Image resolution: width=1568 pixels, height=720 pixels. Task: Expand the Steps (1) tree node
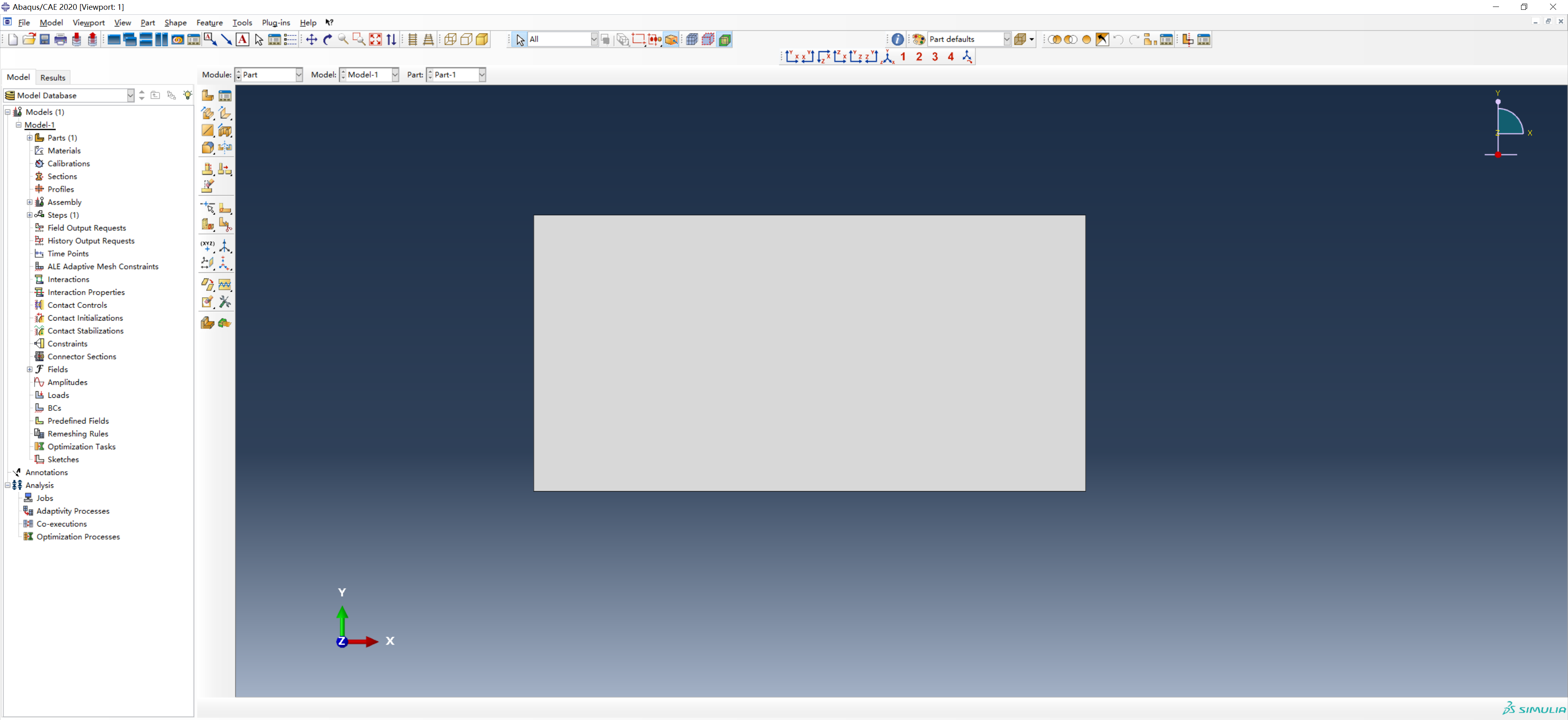pyautogui.click(x=29, y=215)
